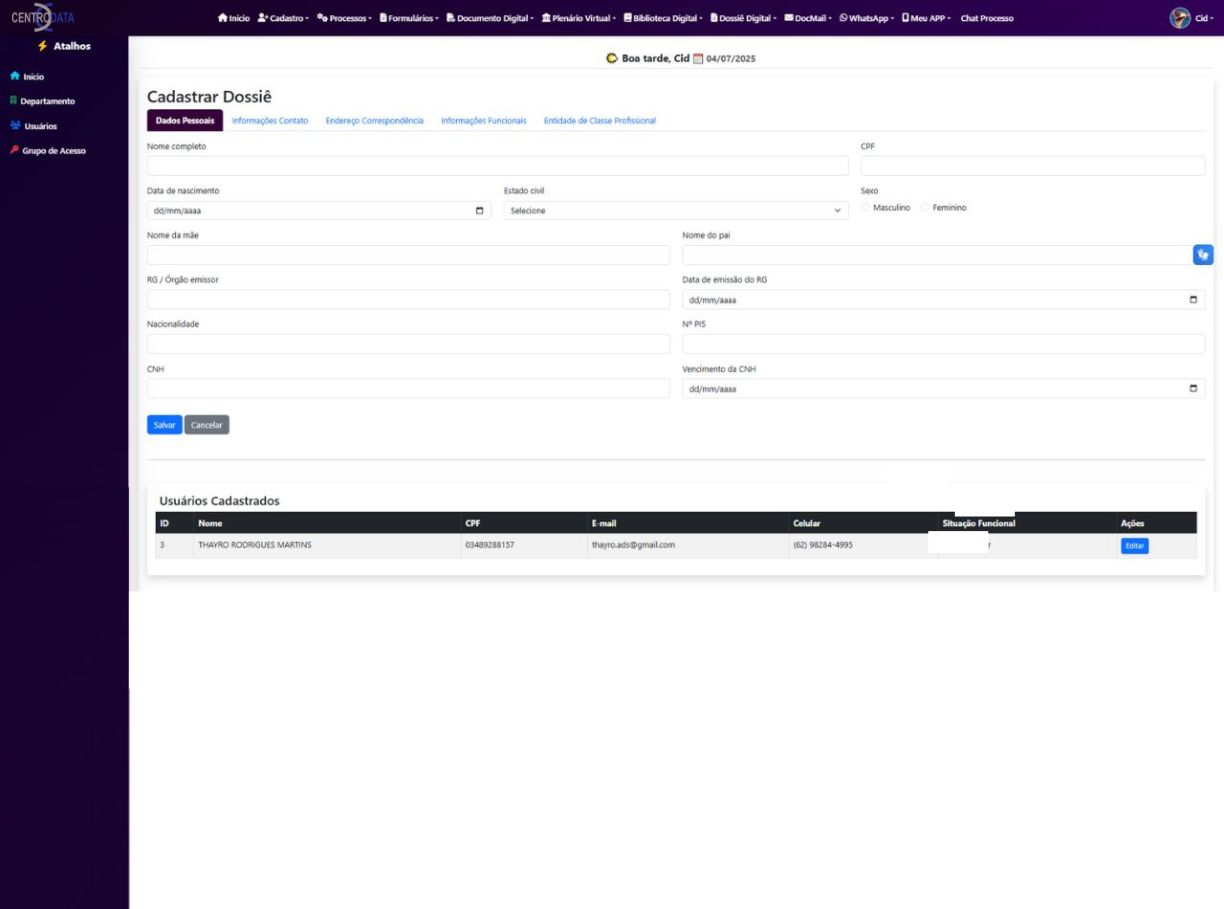Image resolution: width=1224 pixels, height=909 pixels.
Task: Click the Data de nascimento date field
Action: pyautogui.click(x=319, y=210)
